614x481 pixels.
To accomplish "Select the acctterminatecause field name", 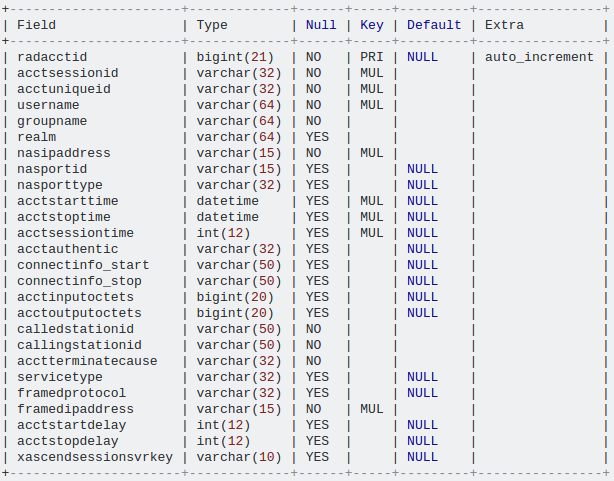I will (87, 361).
